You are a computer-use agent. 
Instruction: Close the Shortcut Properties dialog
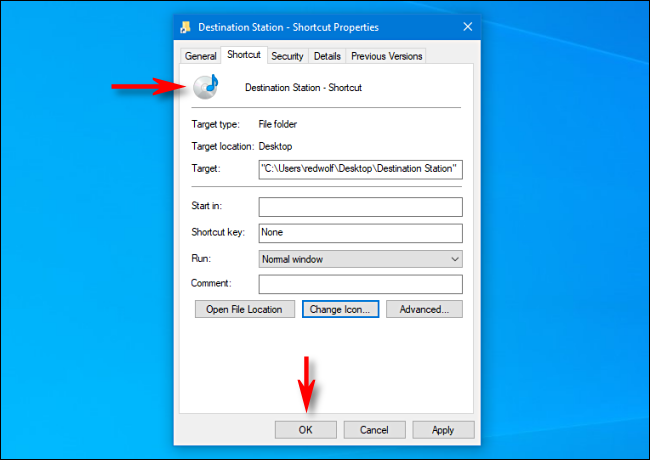(x=468, y=27)
